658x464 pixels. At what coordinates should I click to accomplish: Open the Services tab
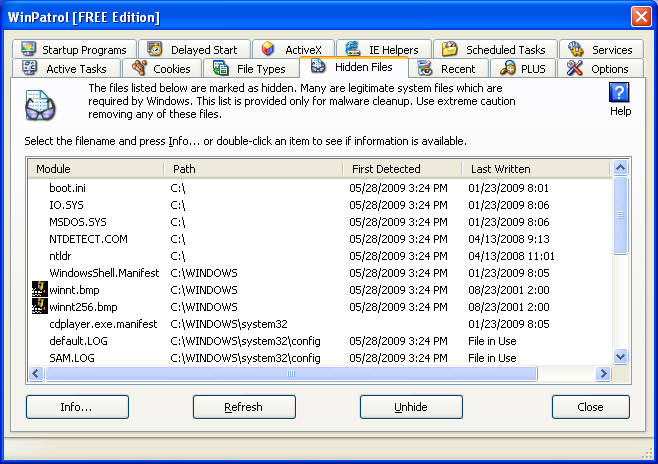point(600,49)
